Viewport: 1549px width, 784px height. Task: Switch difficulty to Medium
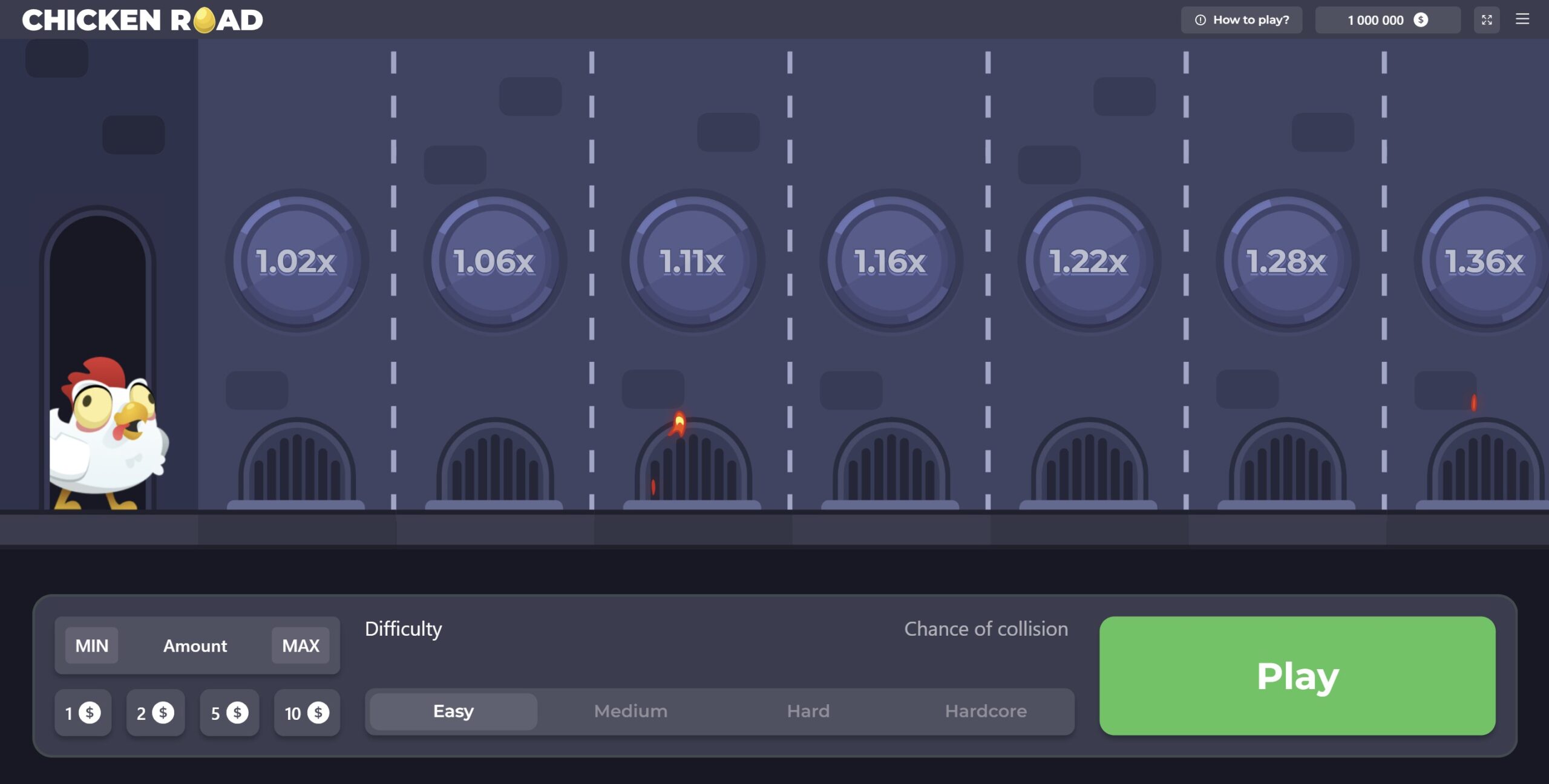click(x=630, y=711)
